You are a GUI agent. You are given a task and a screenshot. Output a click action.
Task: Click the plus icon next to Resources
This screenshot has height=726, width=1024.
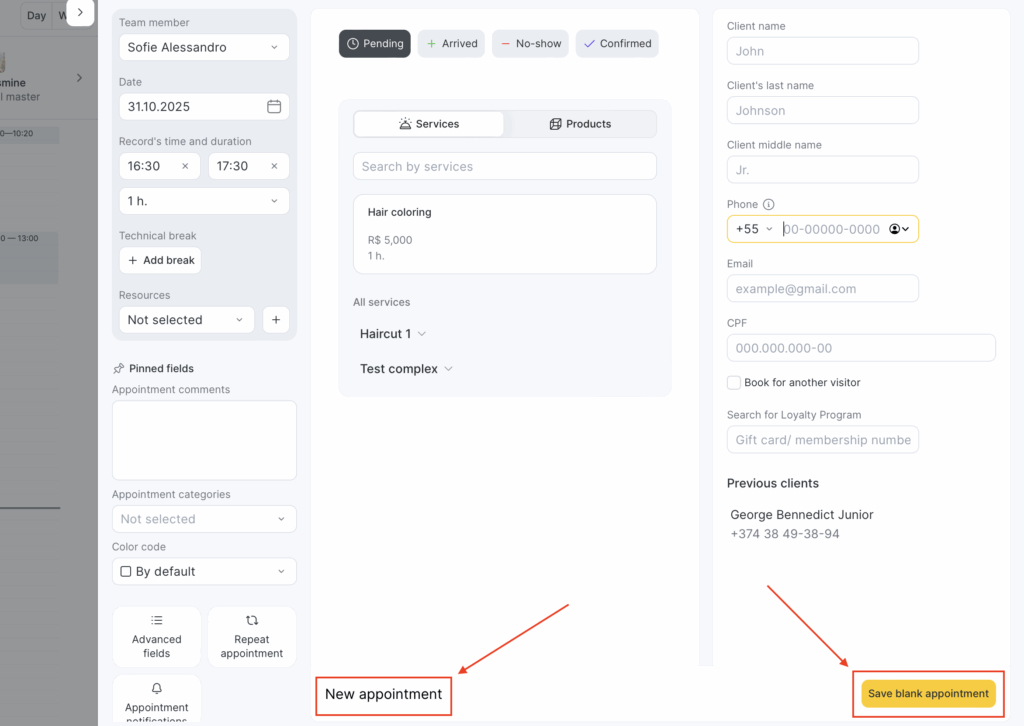coord(276,320)
